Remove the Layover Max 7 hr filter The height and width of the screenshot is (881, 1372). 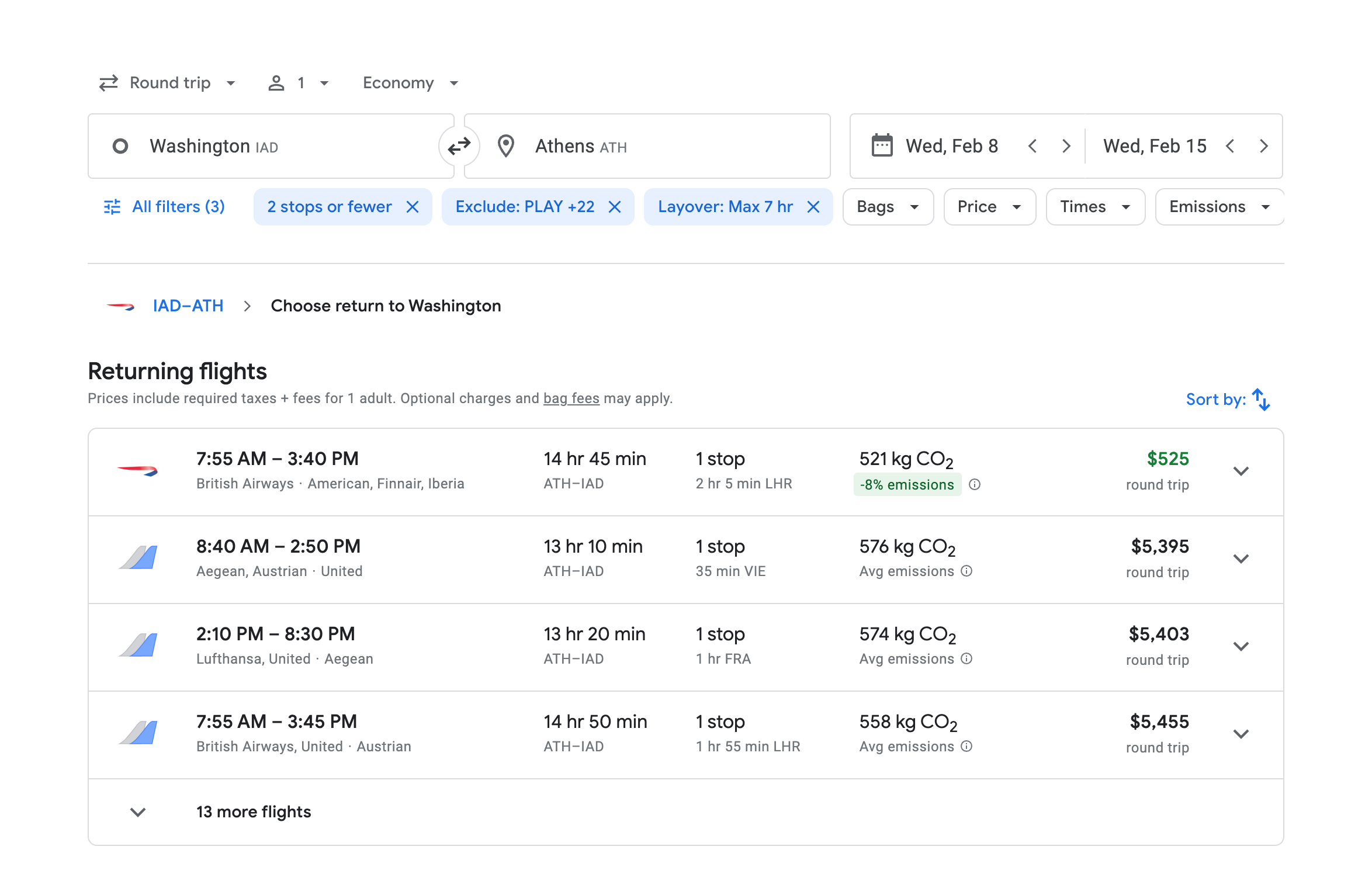813,207
